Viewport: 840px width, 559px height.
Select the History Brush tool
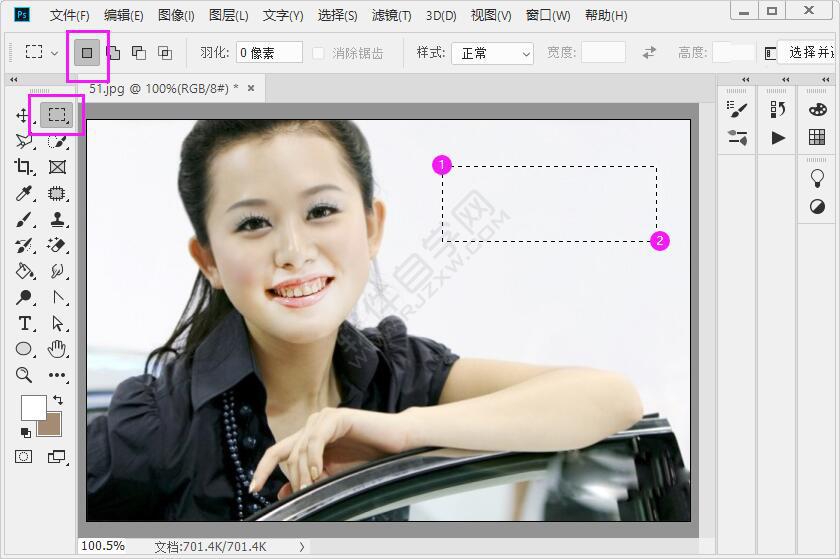coord(24,245)
